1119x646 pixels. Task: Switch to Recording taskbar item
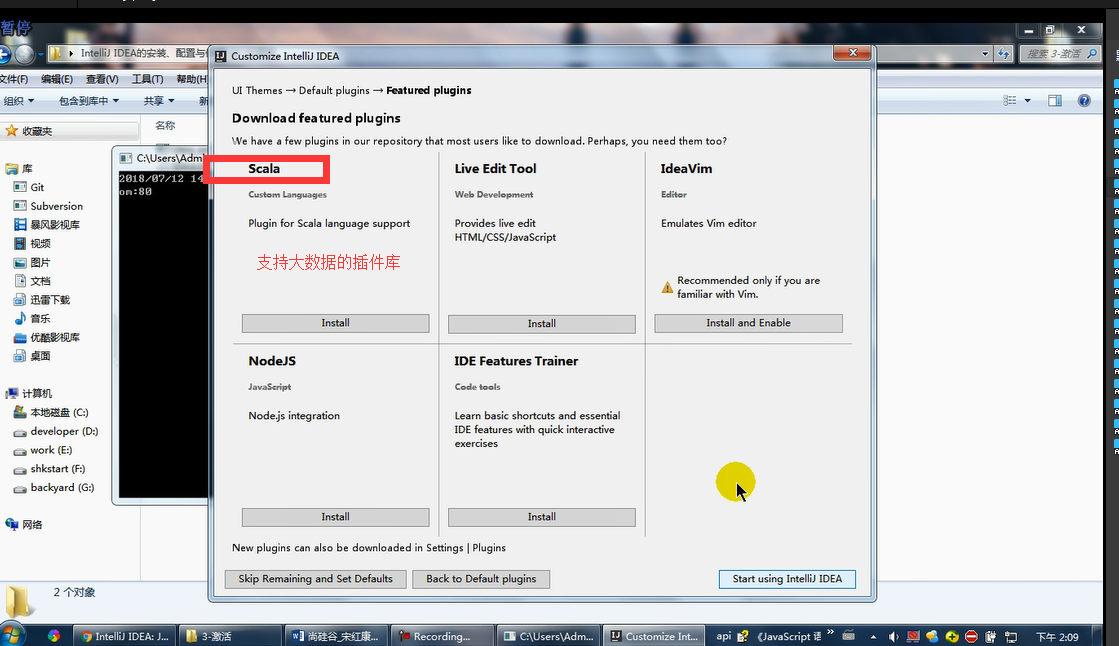(442, 636)
